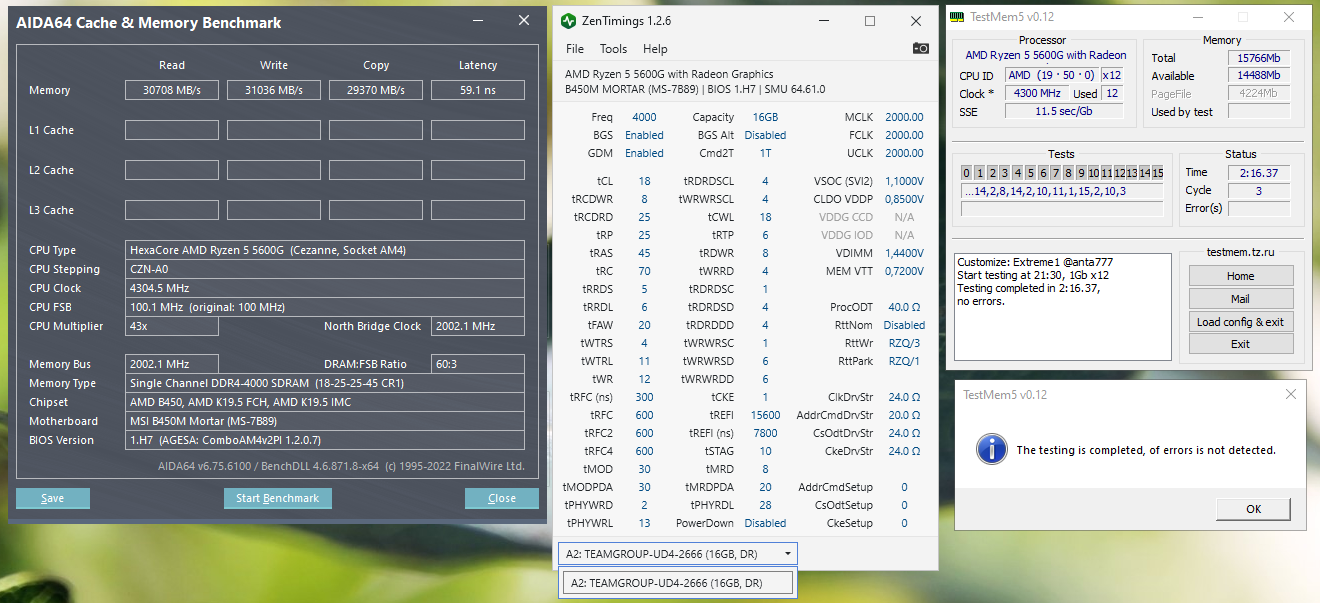This screenshot has height=603, width=1320.
Task: Click the Mail button in TestMem5
Action: [1240, 298]
